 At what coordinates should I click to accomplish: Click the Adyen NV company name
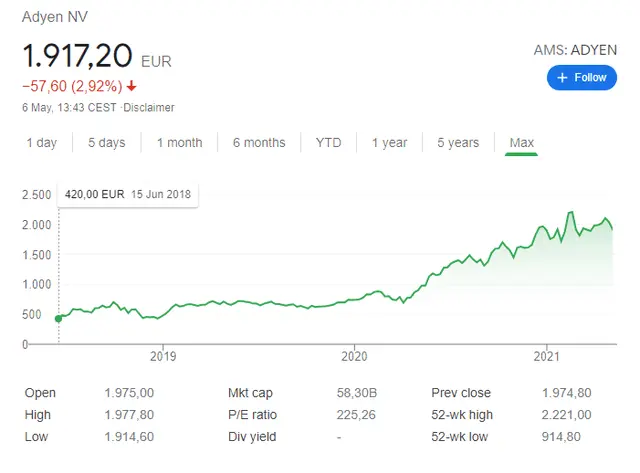tap(55, 17)
